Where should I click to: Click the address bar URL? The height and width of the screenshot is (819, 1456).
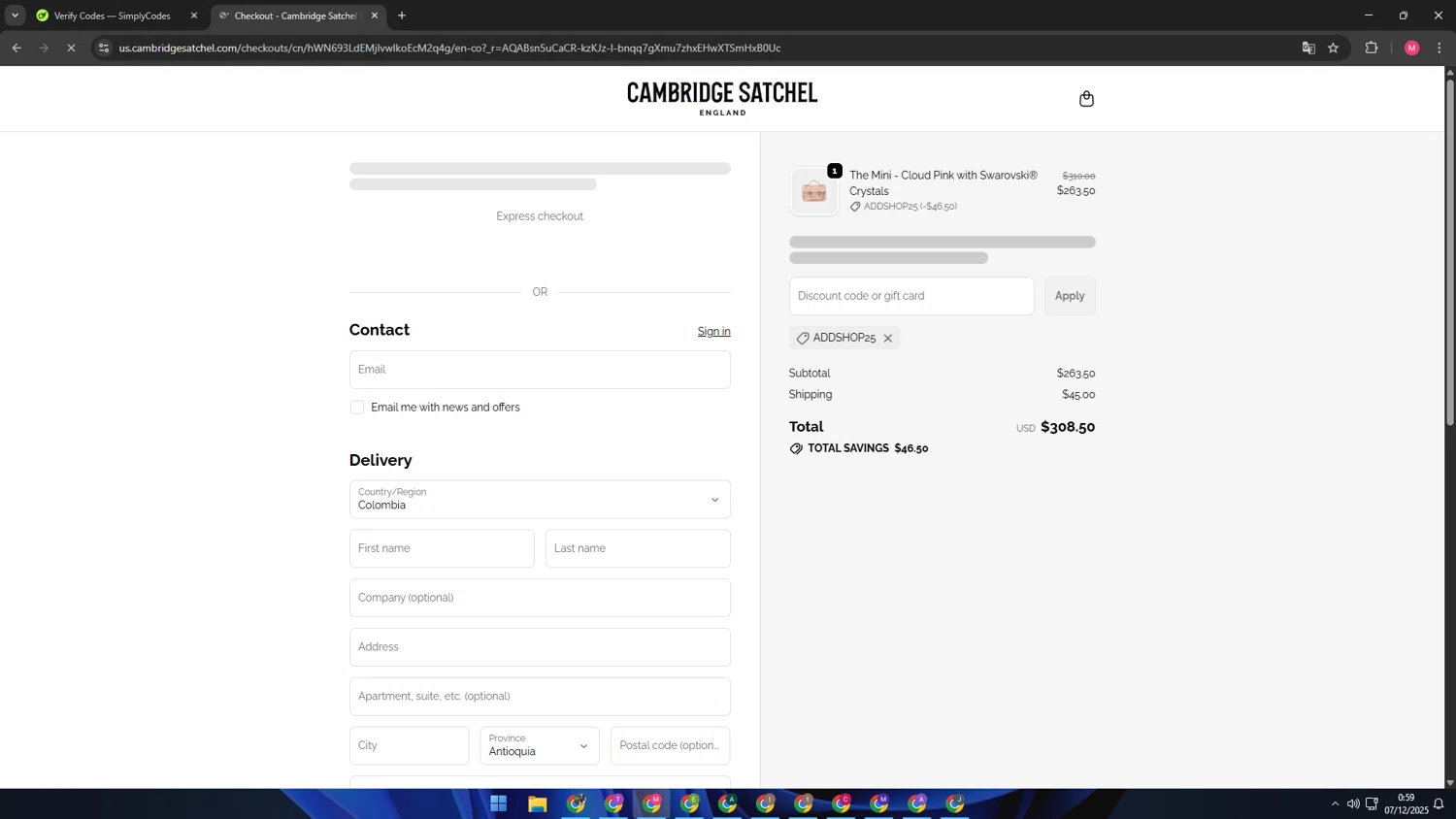(449, 48)
